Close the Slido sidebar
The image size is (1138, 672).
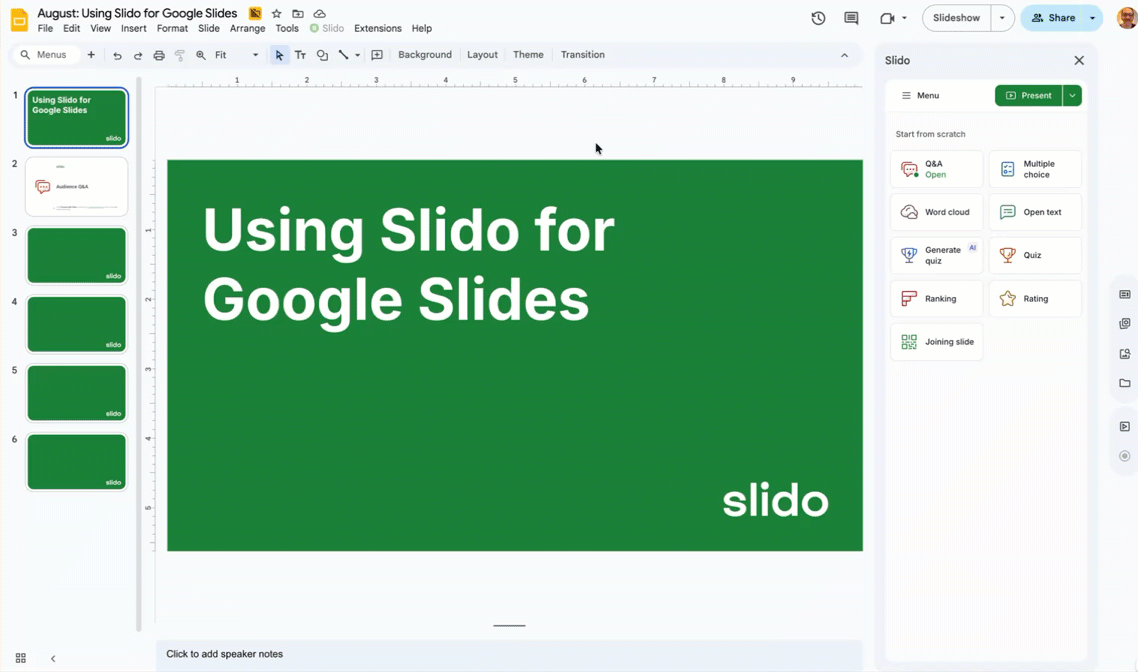click(x=1079, y=60)
